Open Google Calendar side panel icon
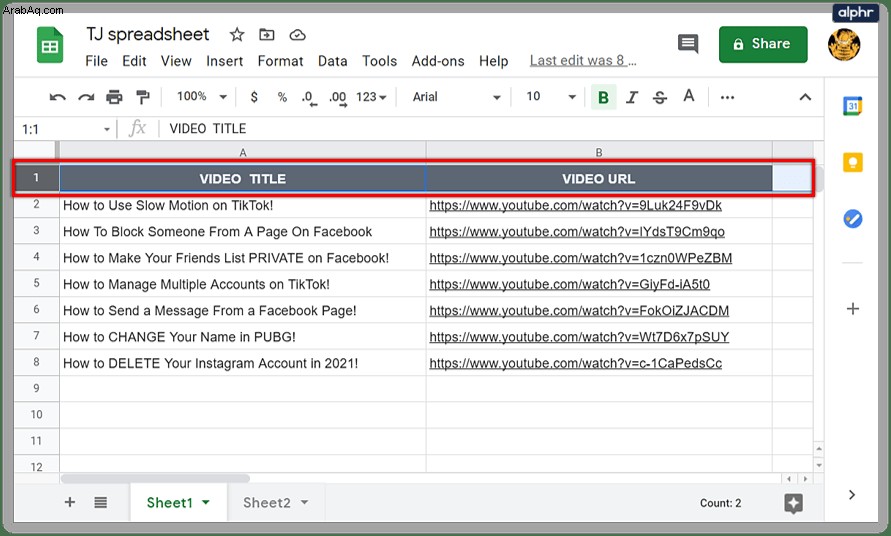 point(852,106)
